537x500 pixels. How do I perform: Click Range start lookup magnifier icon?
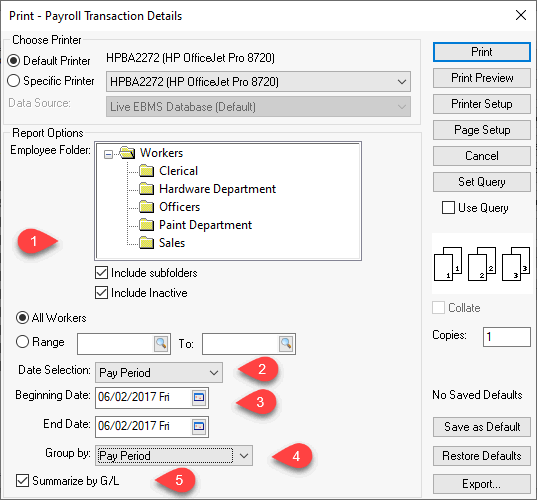[161, 343]
